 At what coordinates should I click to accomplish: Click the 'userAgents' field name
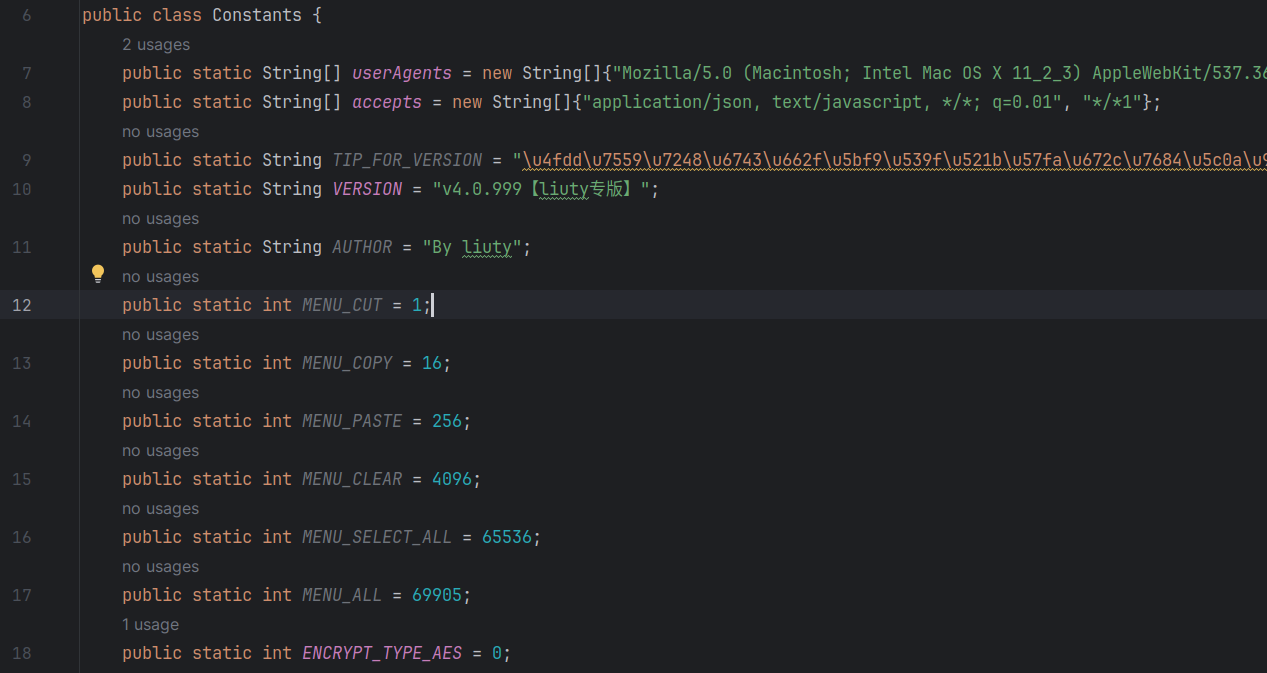pos(402,74)
